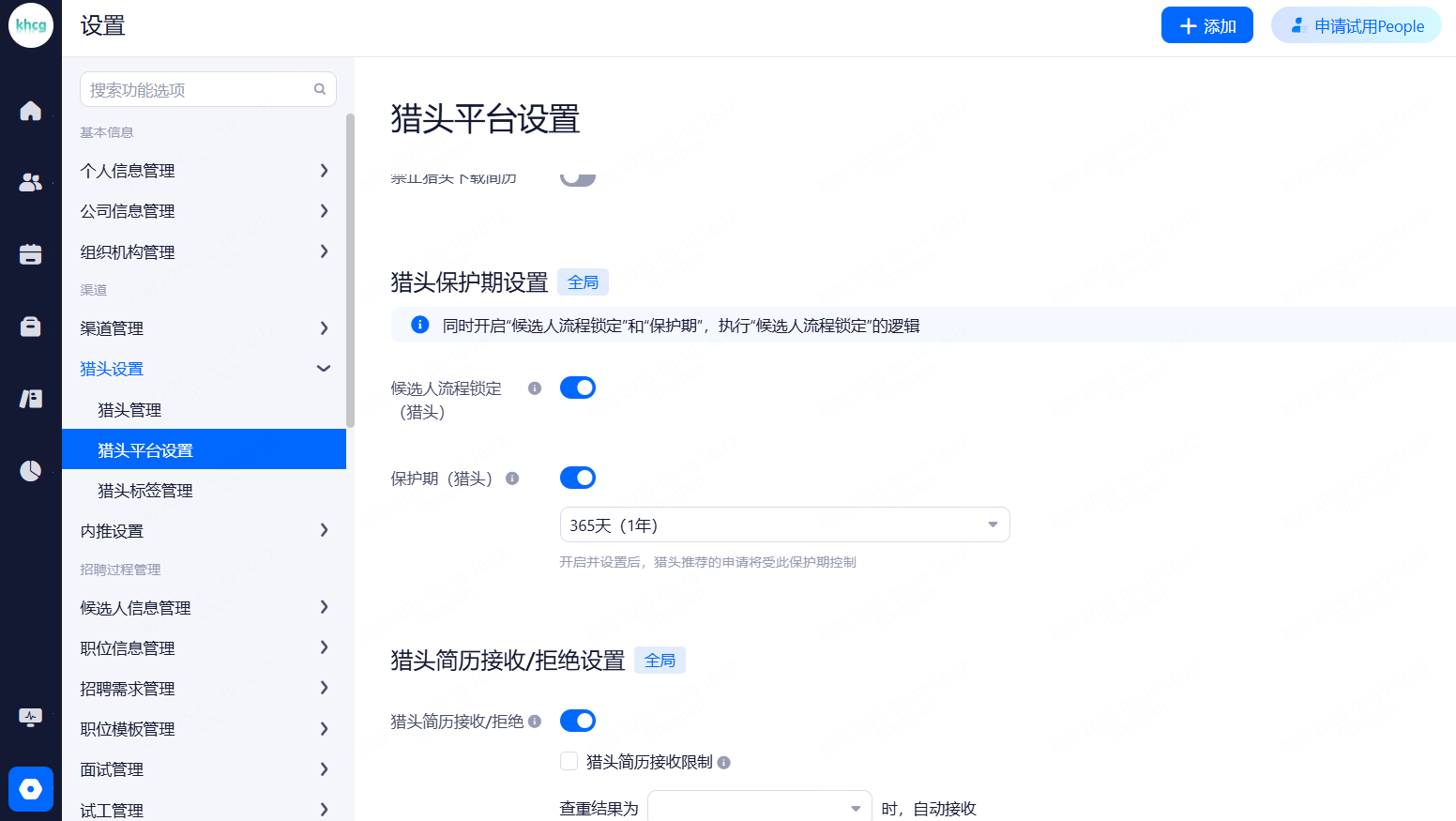Open the 365天（1年） protection period dropdown
This screenshot has height=821, width=1456.
point(784,525)
